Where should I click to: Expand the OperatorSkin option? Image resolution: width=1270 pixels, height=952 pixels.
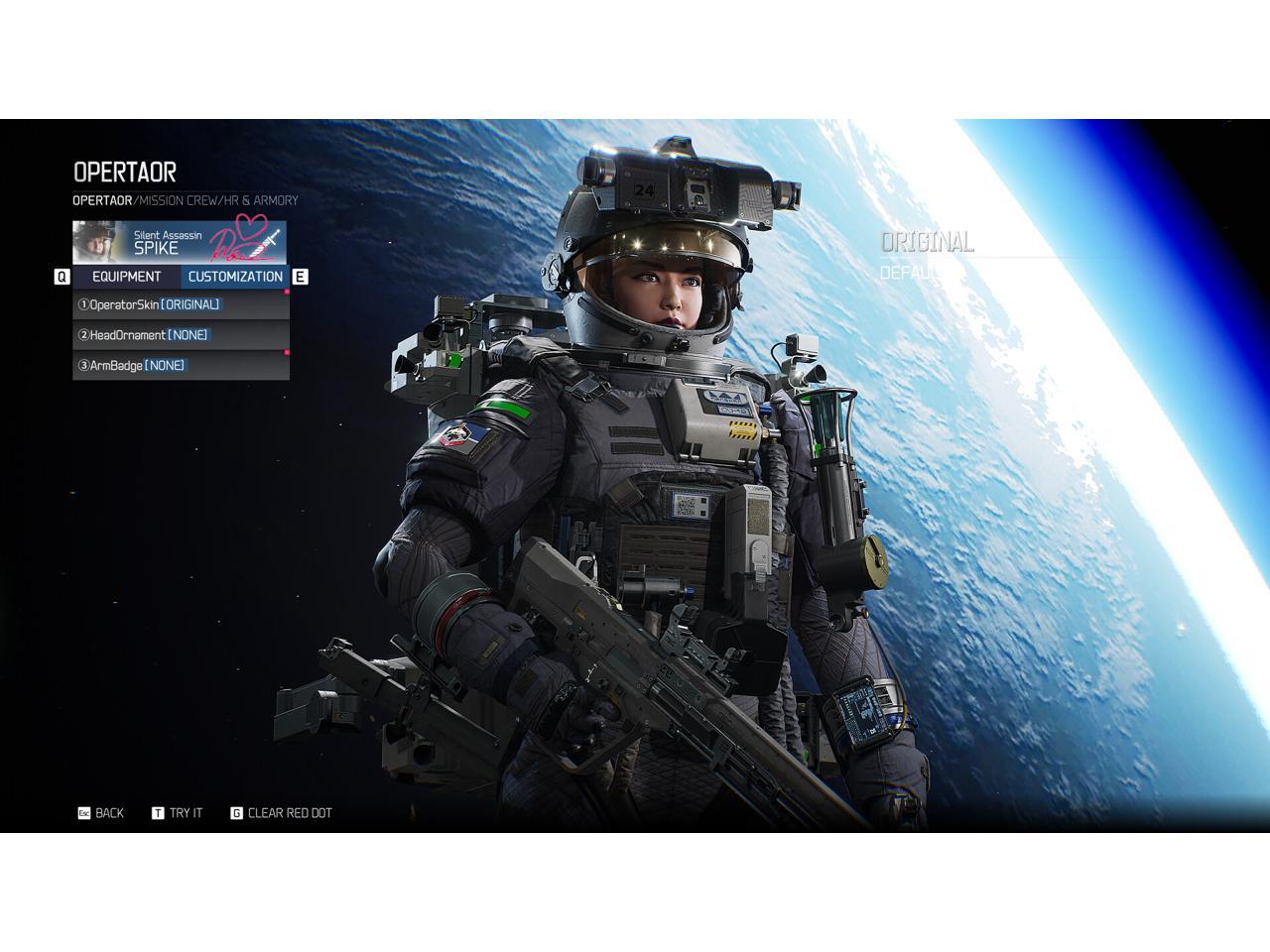click(181, 305)
